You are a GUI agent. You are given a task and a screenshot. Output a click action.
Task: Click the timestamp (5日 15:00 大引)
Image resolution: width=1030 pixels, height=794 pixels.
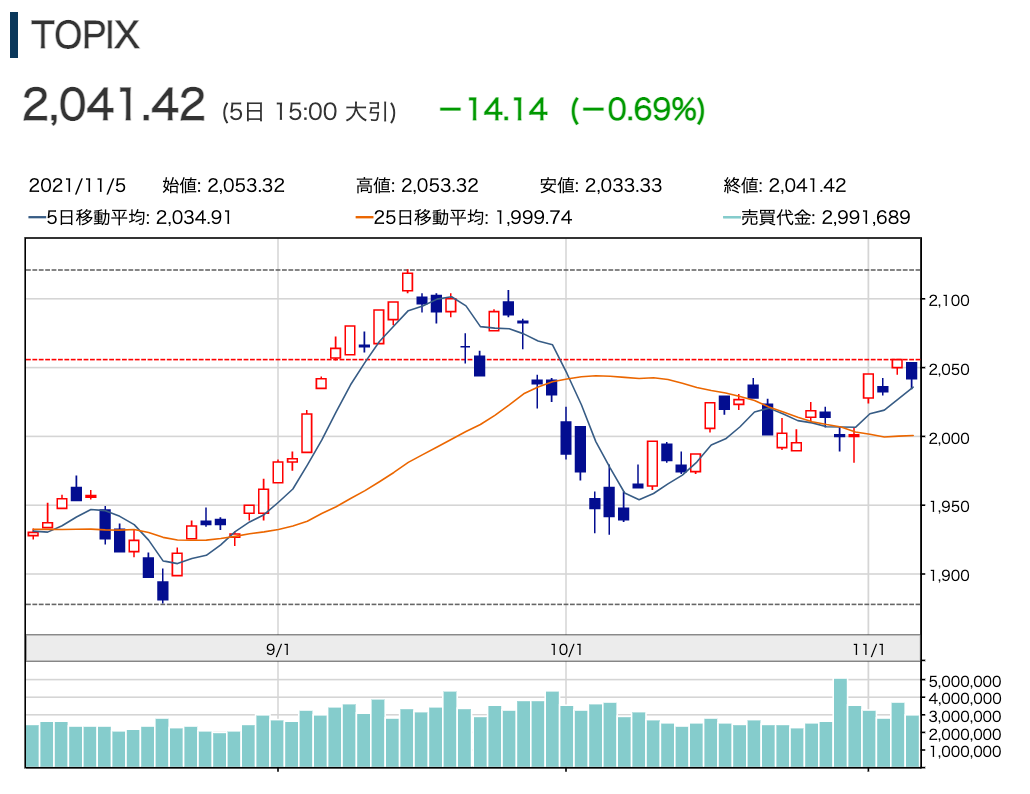click(x=309, y=112)
